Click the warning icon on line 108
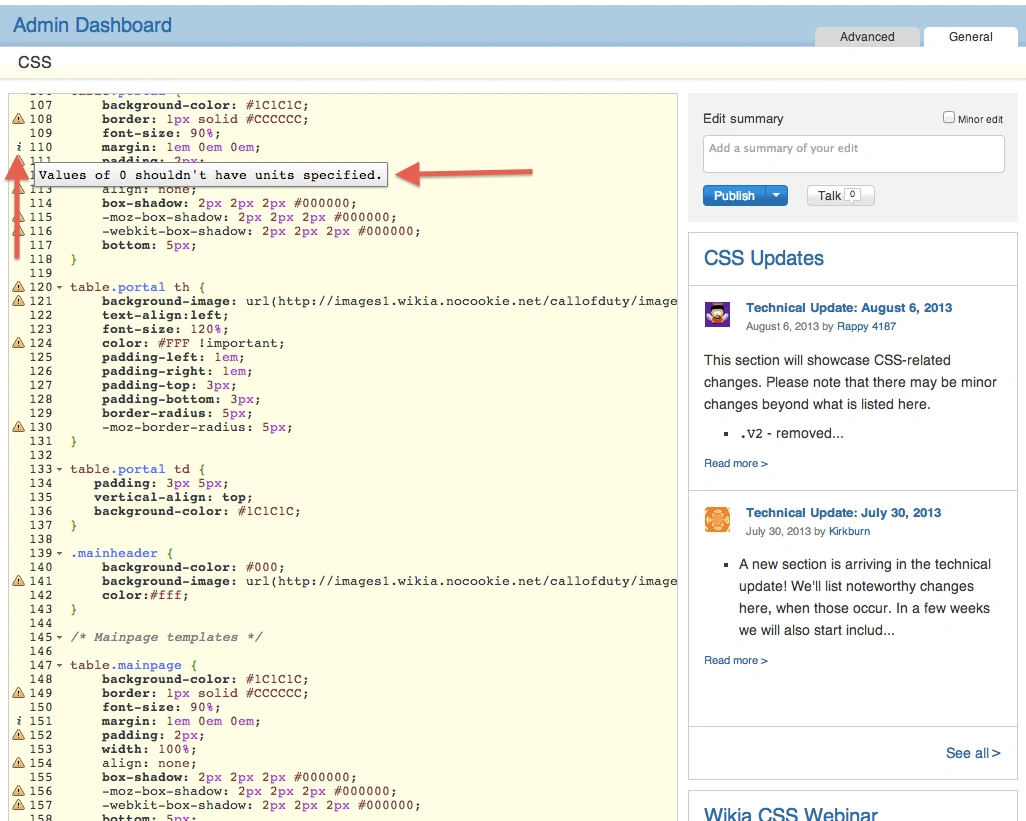This screenshot has width=1026, height=821. click(18, 119)
